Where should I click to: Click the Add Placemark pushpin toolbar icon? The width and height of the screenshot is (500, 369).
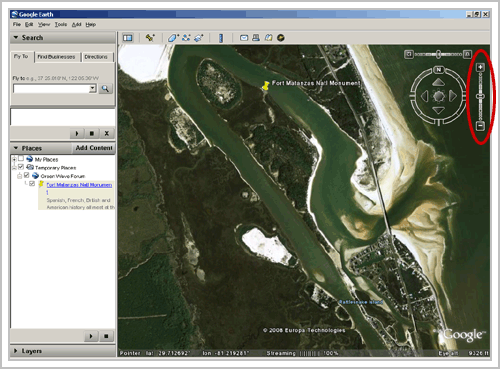point(150,38)
